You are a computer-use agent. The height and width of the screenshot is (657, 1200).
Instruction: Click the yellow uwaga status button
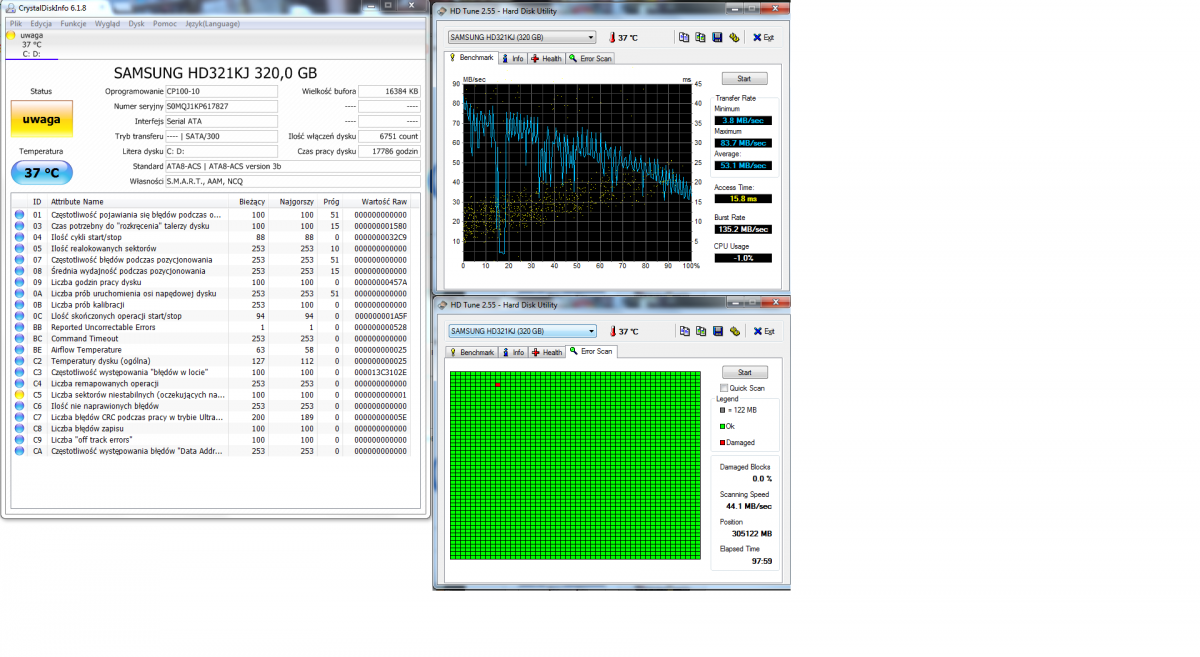coord(41,119)
